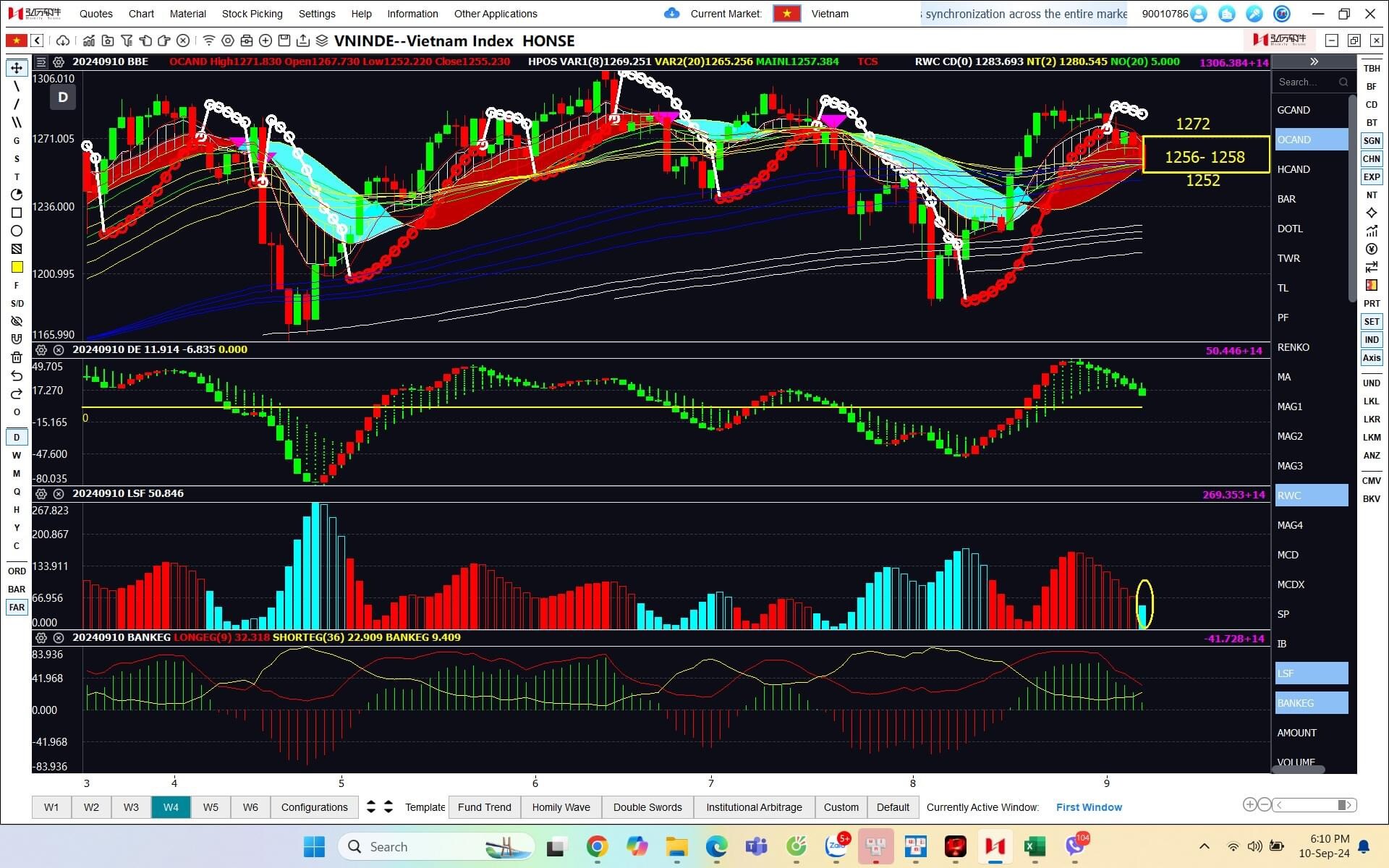Click the microphone icon in title bar
Screen dimensions: 1389x868
1254,14
